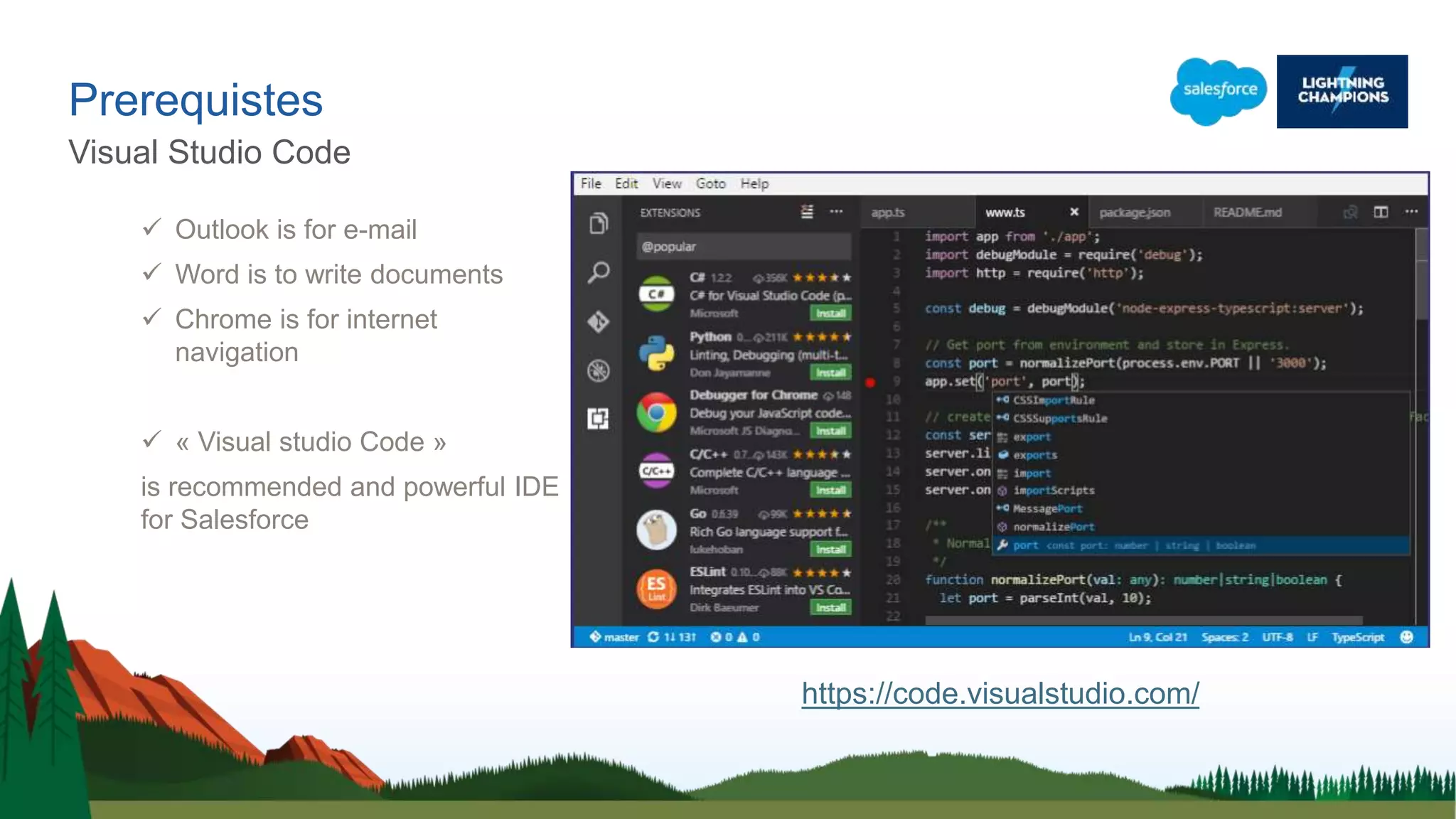Image resolution: width=1456 pixels, height=819 pixels.
Task: Switch to the README.md tab
Action: tap(1258, 212)
